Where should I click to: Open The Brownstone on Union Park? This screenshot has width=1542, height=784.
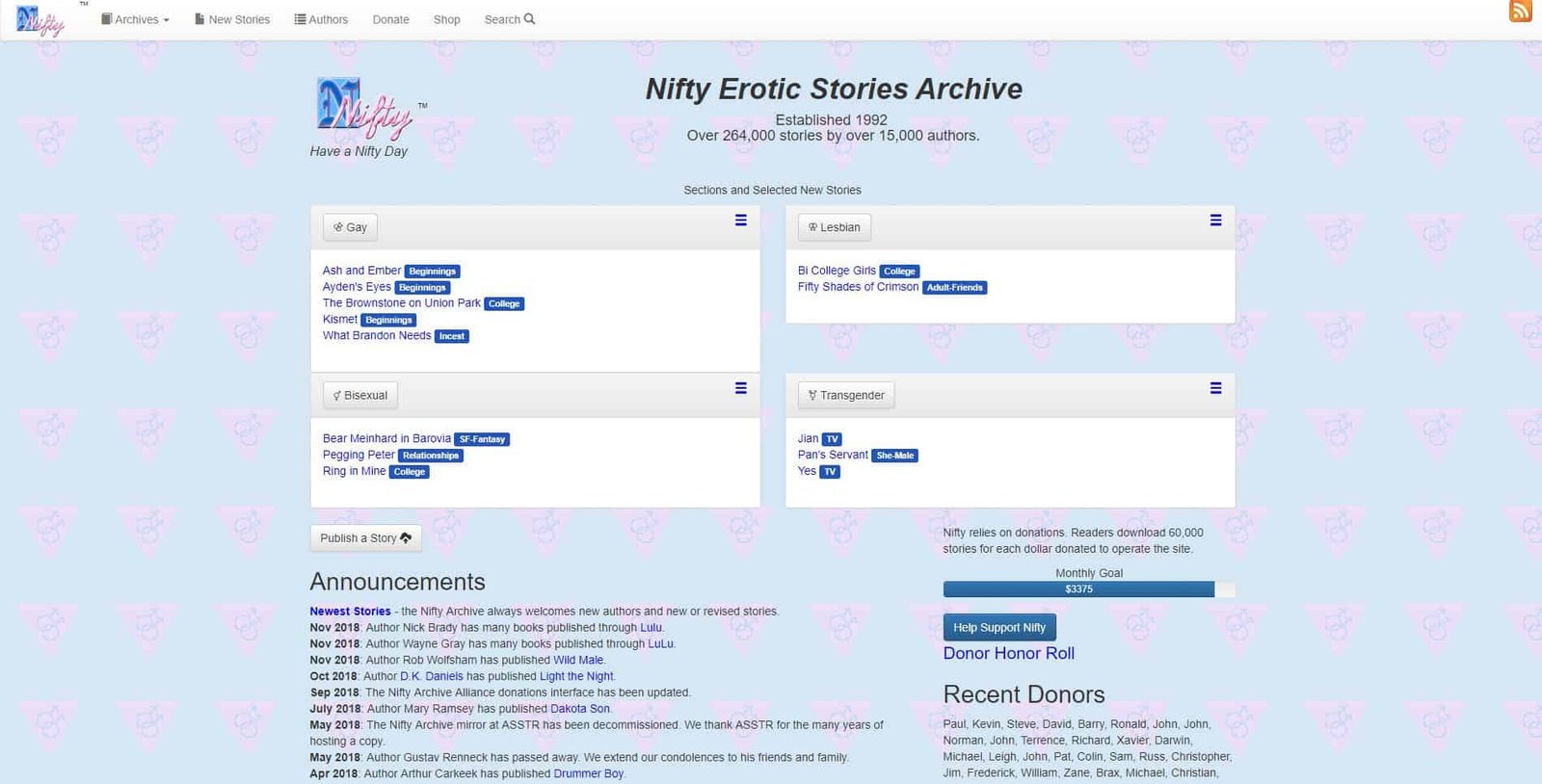click(401, 303)
